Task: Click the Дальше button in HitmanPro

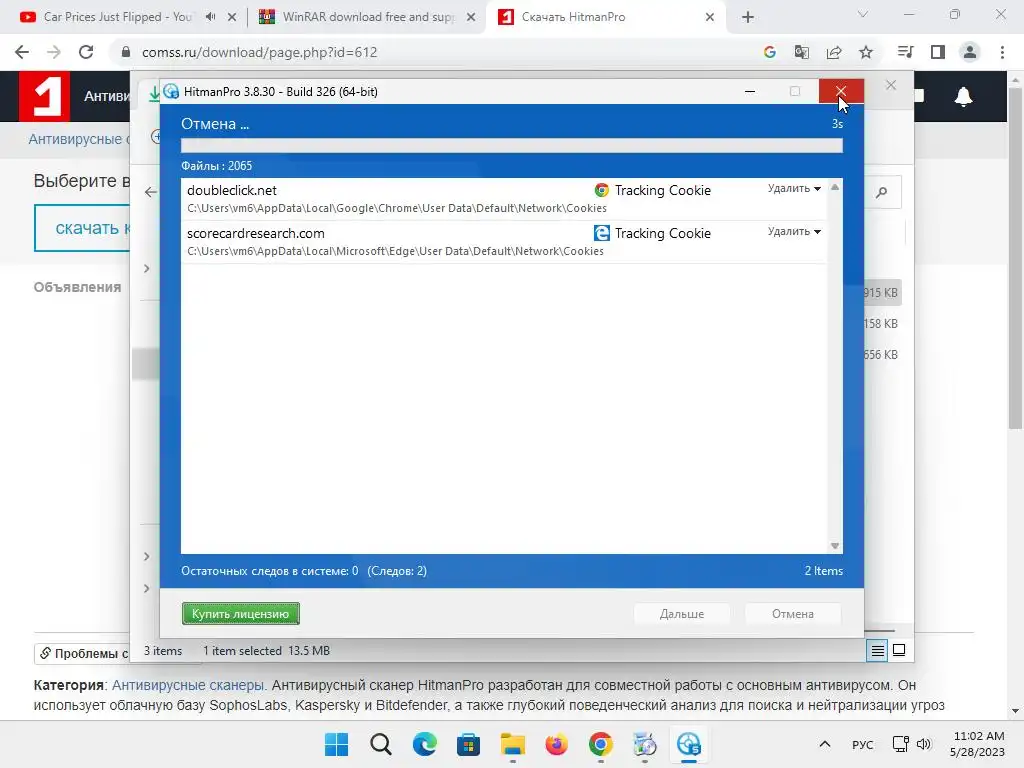Action: (x=681, y=614)
